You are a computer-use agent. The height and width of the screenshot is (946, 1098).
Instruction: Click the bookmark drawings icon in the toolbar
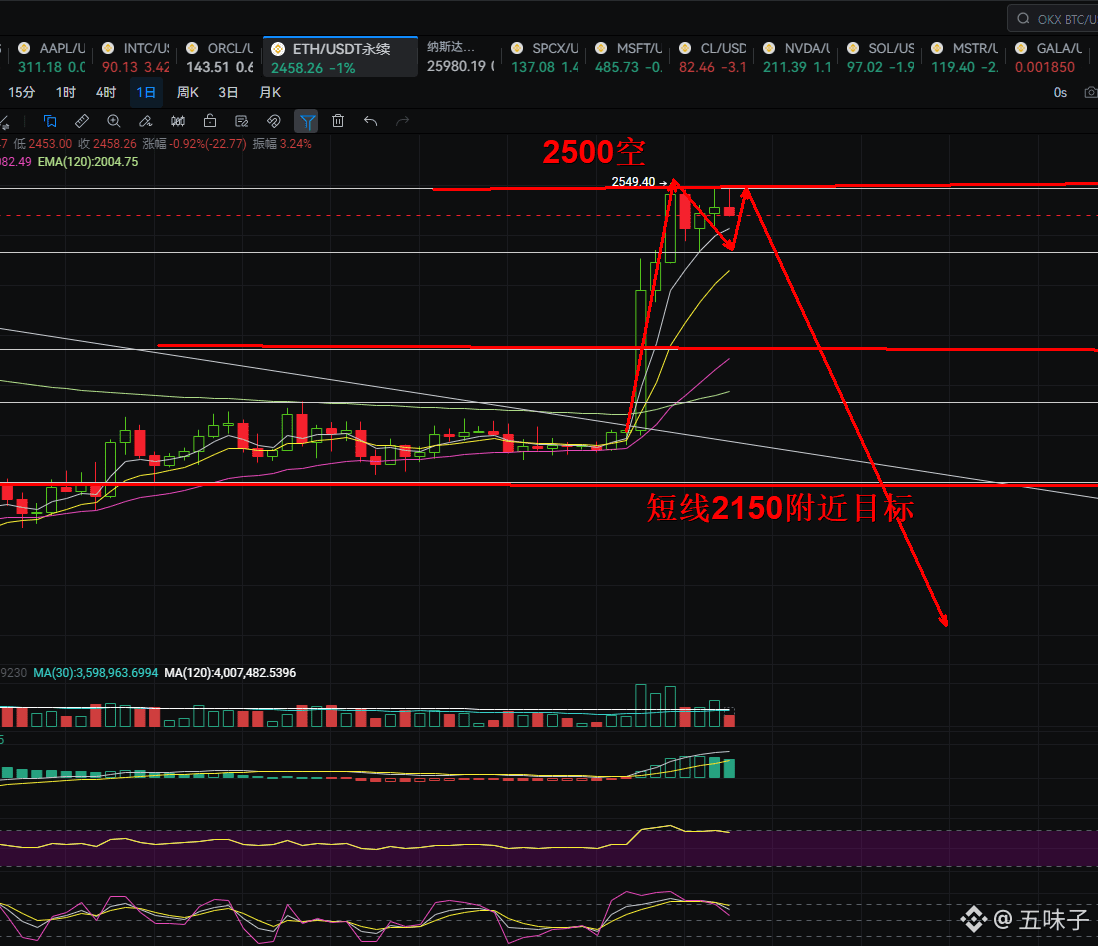(x=50, y=121)
